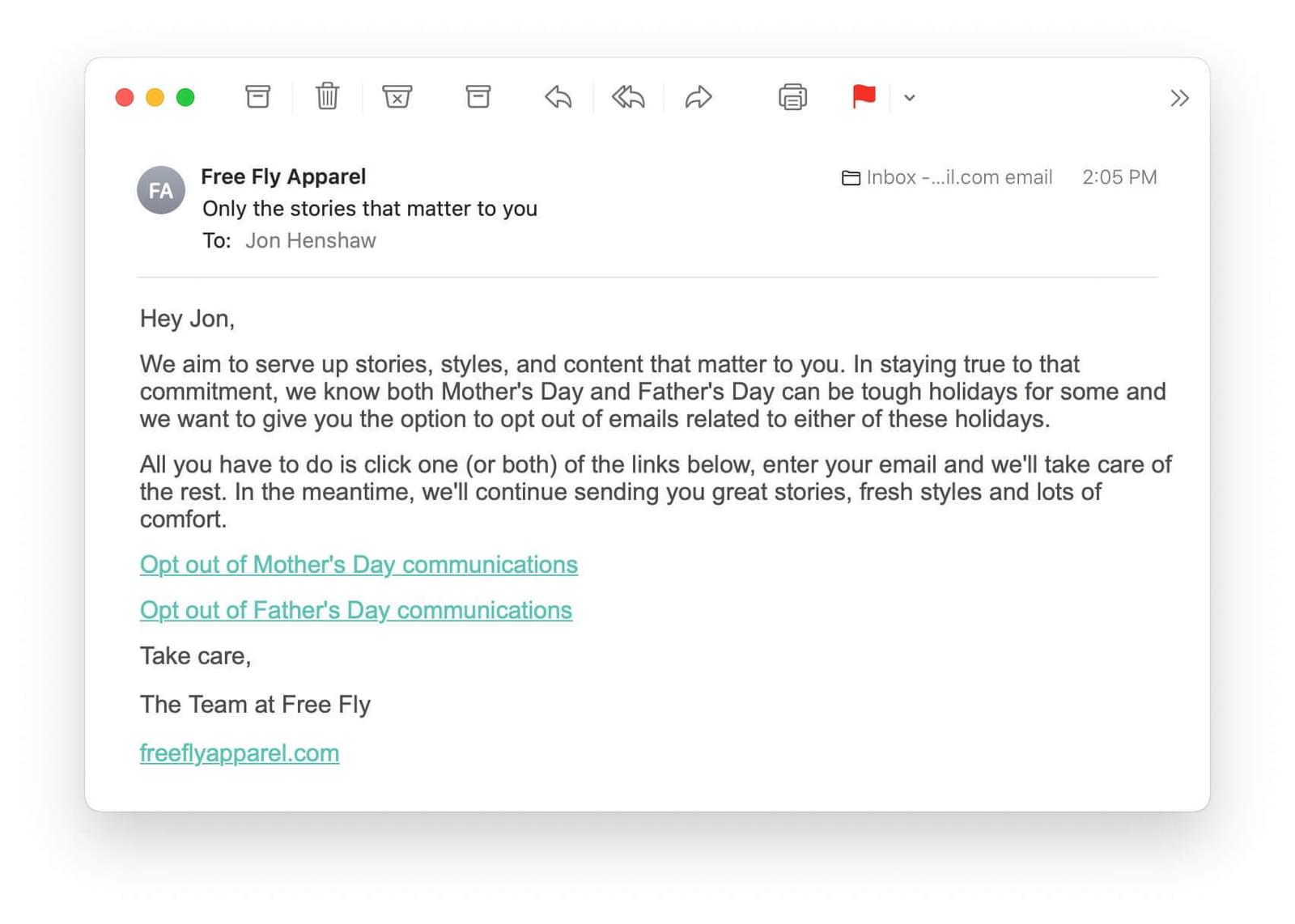Viewport: 1295px width, 924px height.
Task: Reply to the email
Action: [558, 97]
